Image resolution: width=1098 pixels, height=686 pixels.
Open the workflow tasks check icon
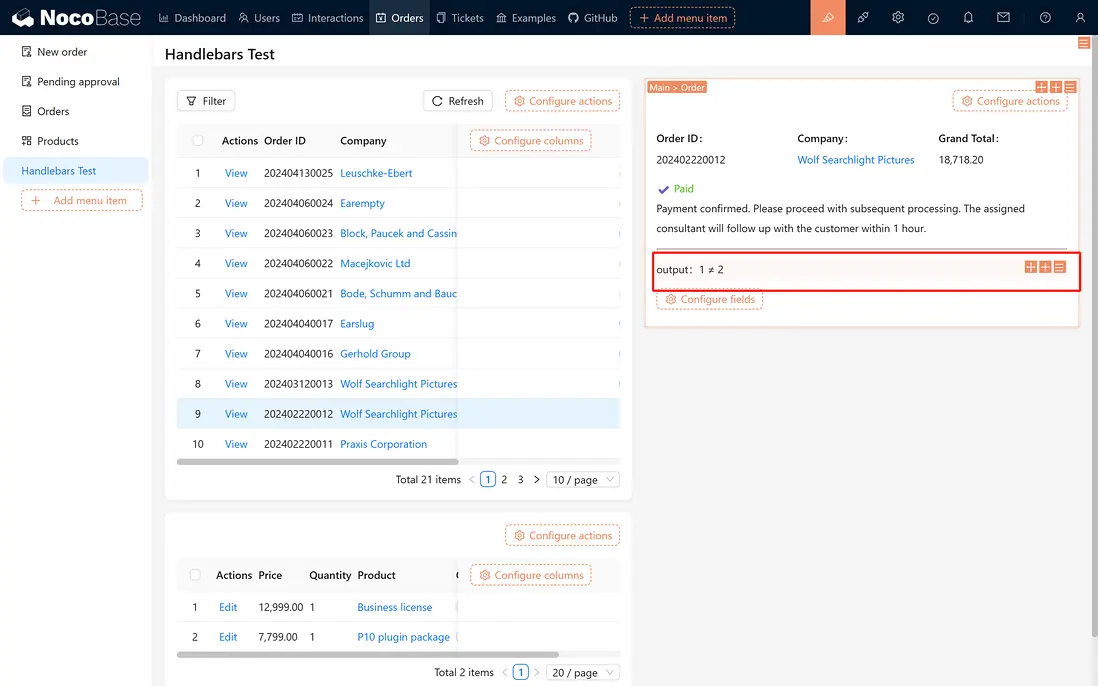click(x=933, y=18)
